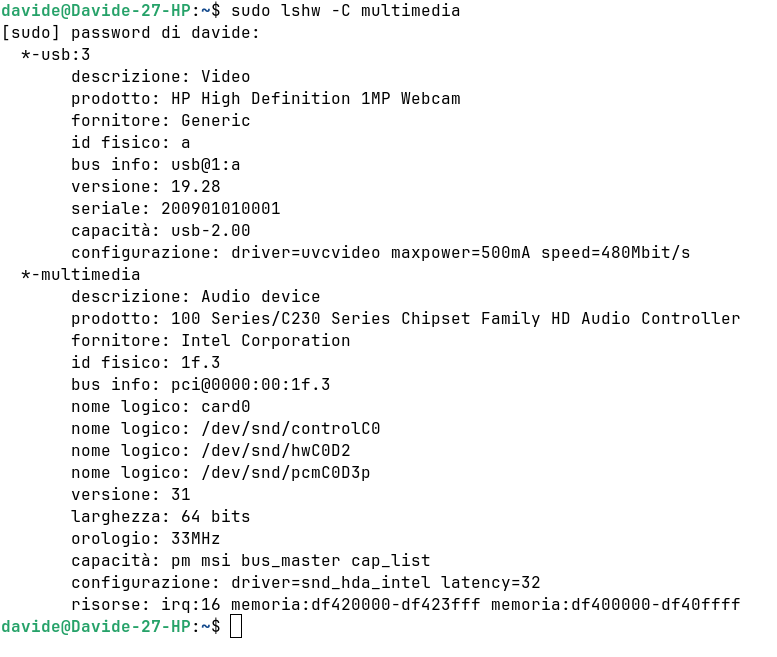777x657 pixels.
Task: Click the serial number 200901010001
Action: point(221,209)
